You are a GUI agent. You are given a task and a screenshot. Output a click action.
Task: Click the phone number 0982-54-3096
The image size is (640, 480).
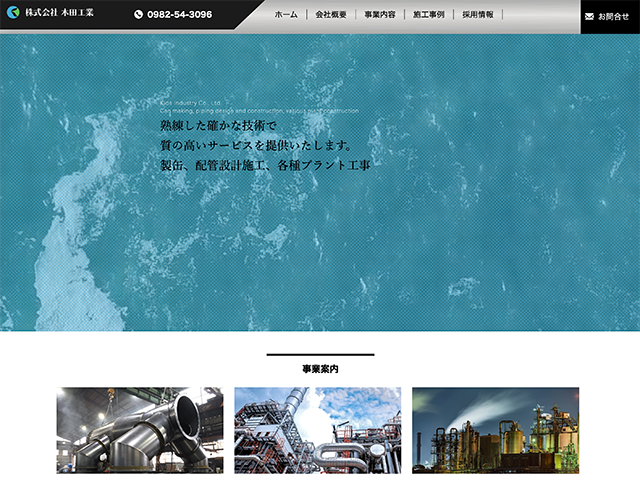tap(179, 15)
